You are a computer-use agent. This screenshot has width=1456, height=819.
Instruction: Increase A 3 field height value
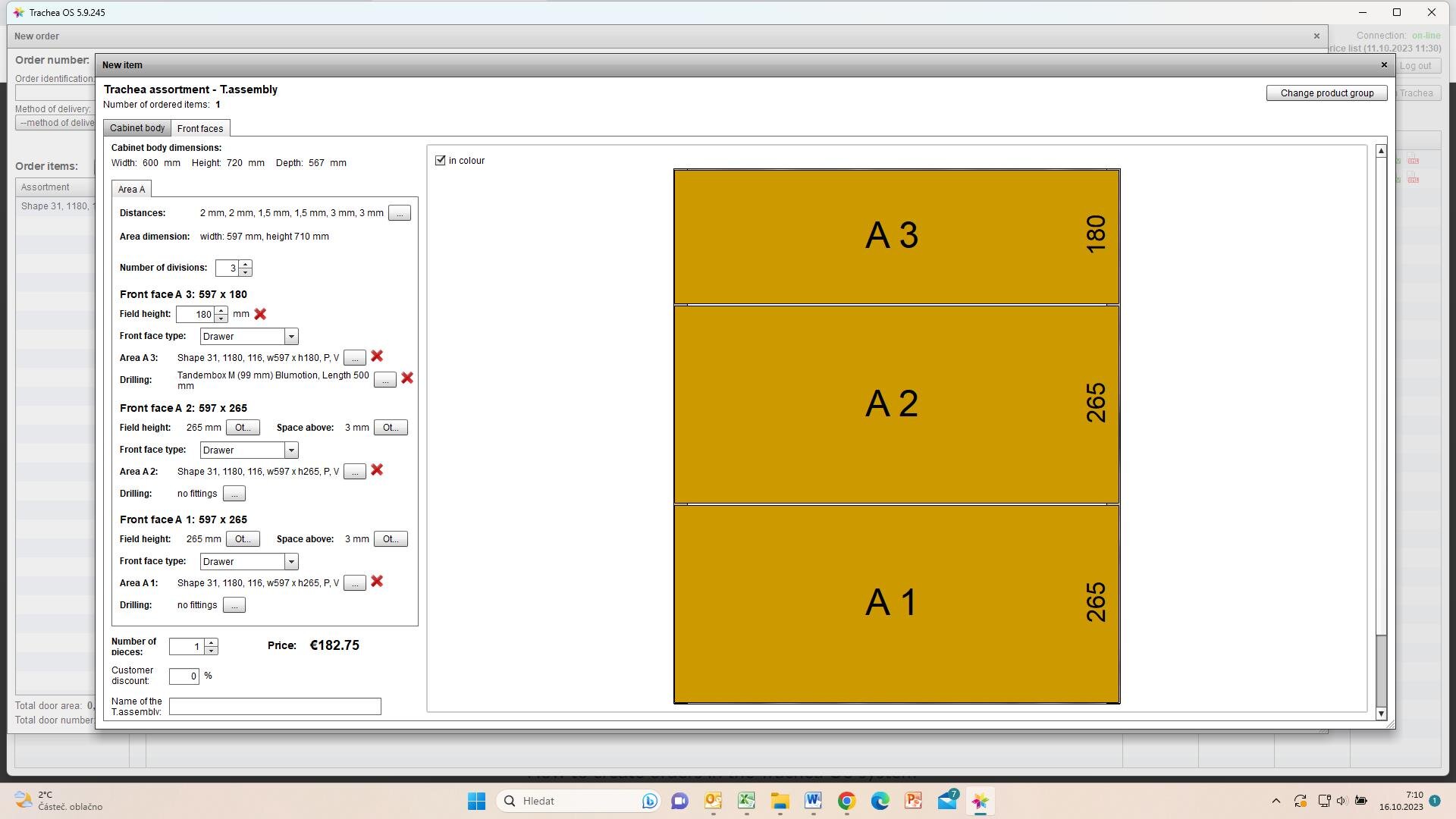pos(221,310)
